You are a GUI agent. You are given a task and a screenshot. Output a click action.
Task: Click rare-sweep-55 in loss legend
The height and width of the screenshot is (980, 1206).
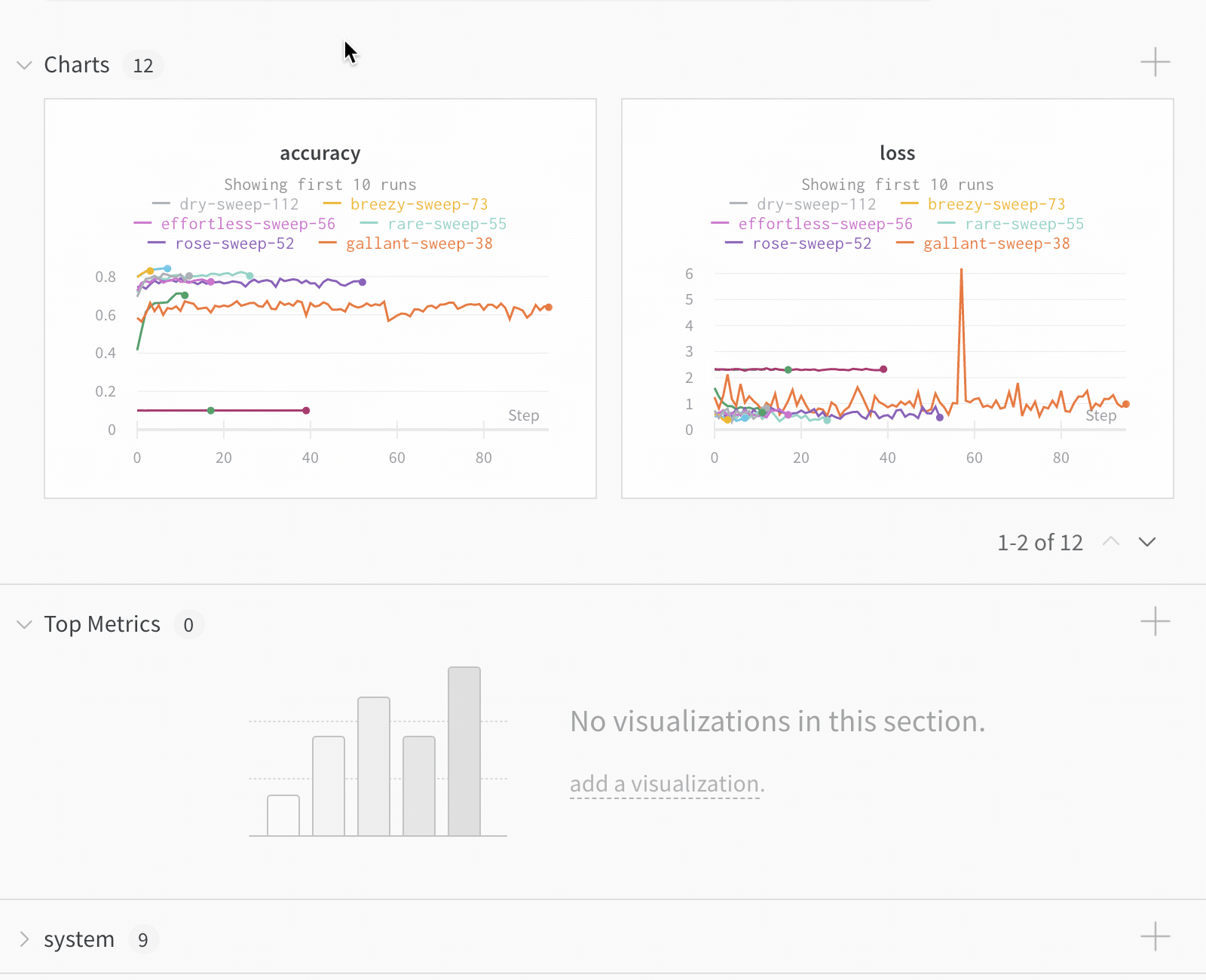pyautogui.click(x=1024, y=224)
